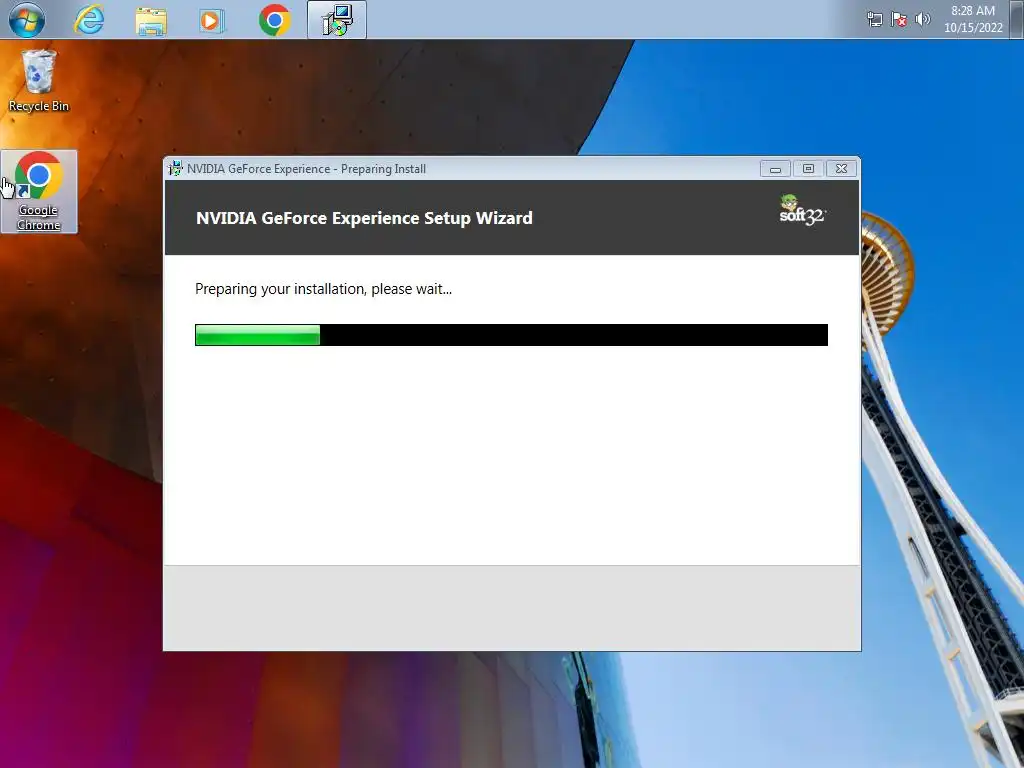Open the volume speaker tray icon
1024x768 pixels.
click(x=923, y=19)
